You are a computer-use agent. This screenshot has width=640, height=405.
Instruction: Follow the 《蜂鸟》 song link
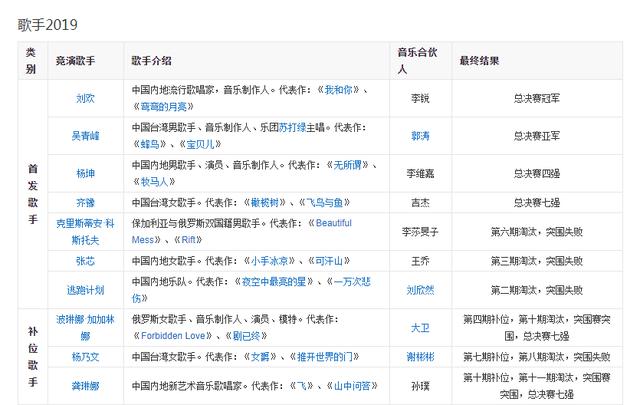pos(150,144)
